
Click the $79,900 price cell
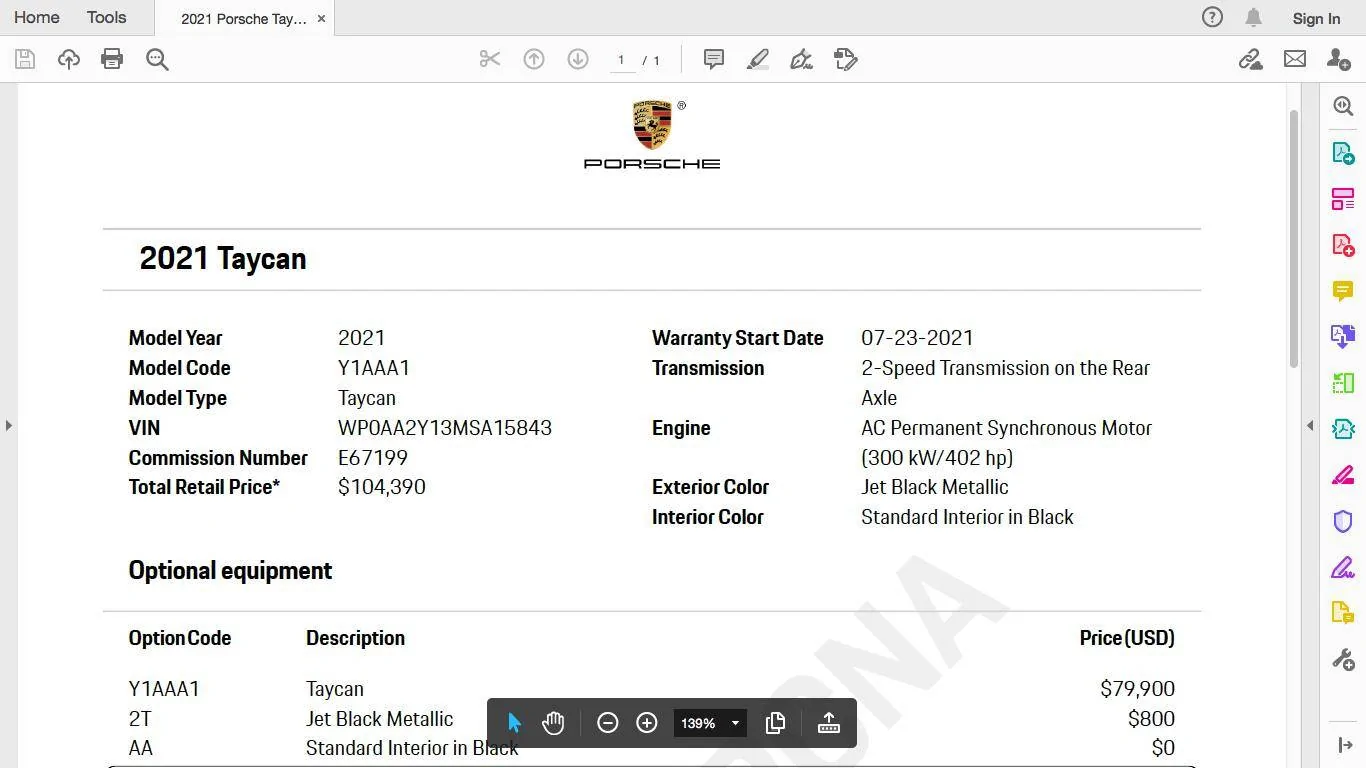[1137, 689]
